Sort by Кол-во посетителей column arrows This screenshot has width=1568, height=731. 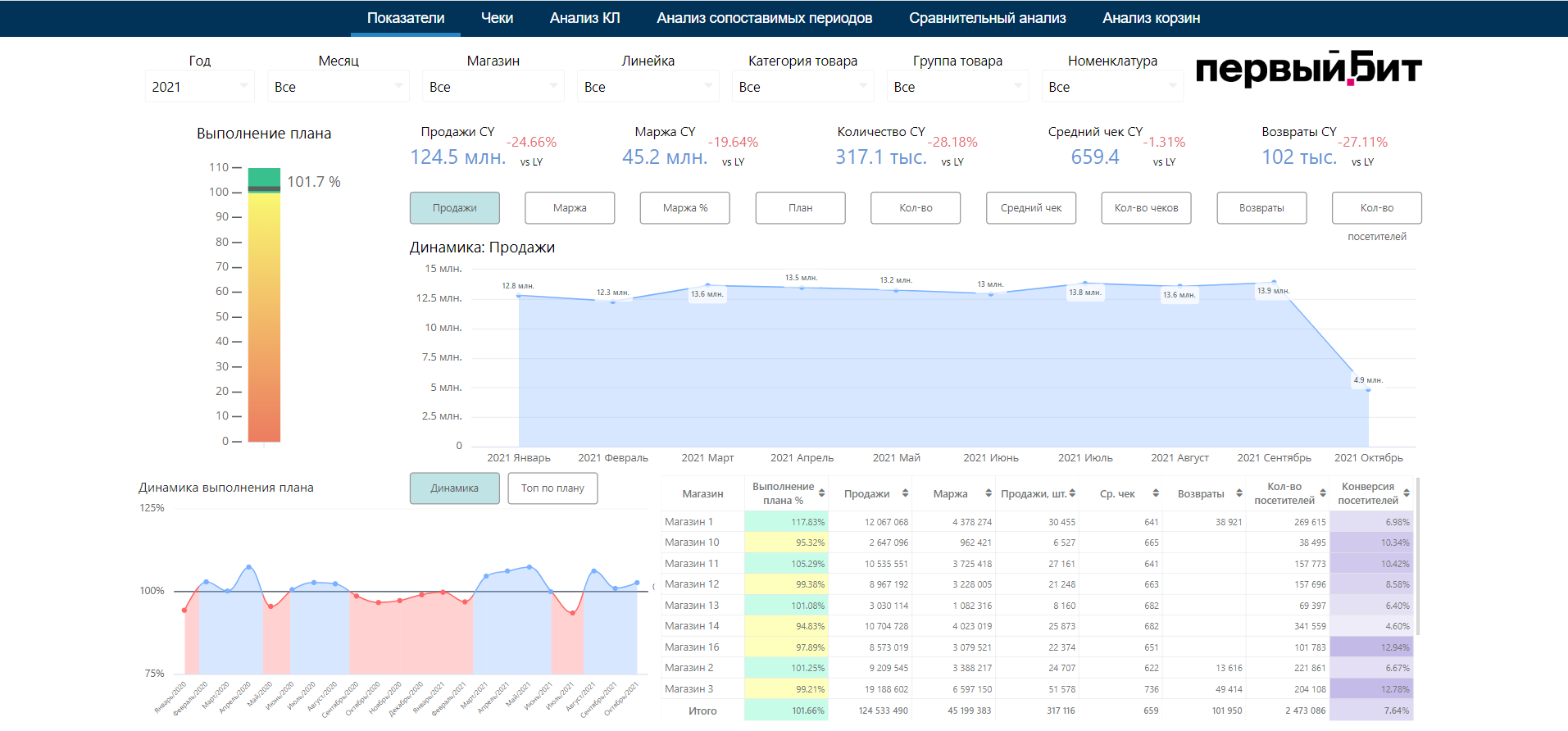pos(1323,493)
